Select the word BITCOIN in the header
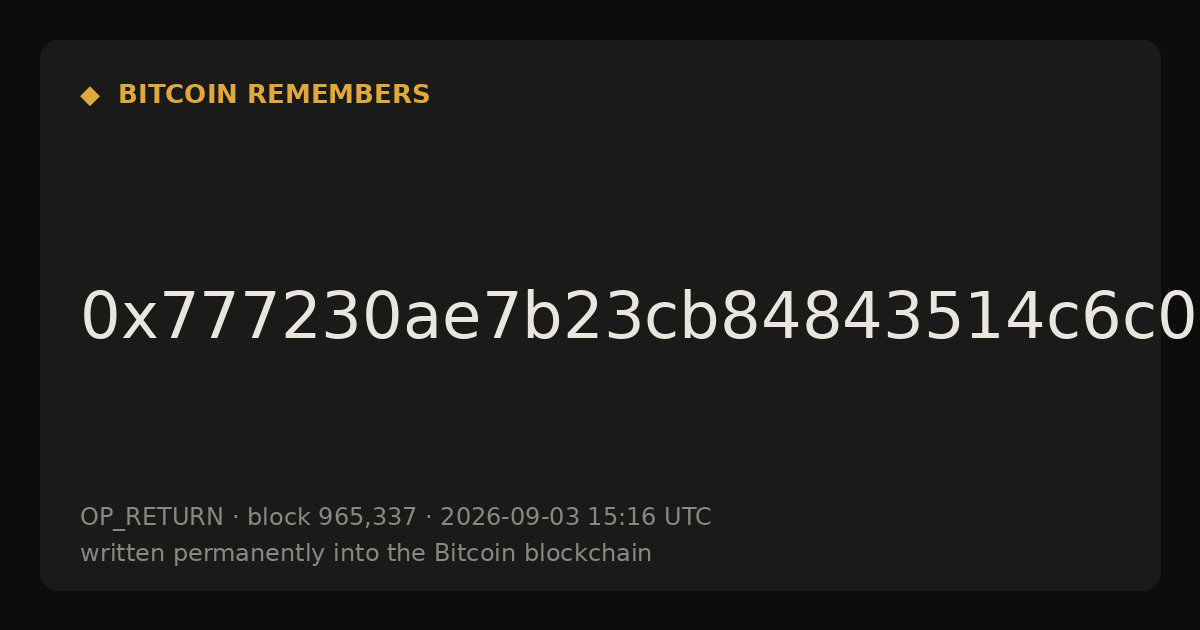 [x=179, y=95]
